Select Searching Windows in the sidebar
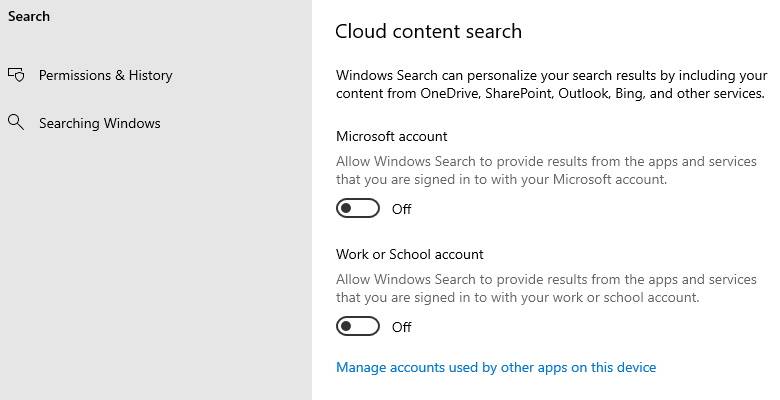The height and width of the screenshot is (400, 780). (99, 123)
